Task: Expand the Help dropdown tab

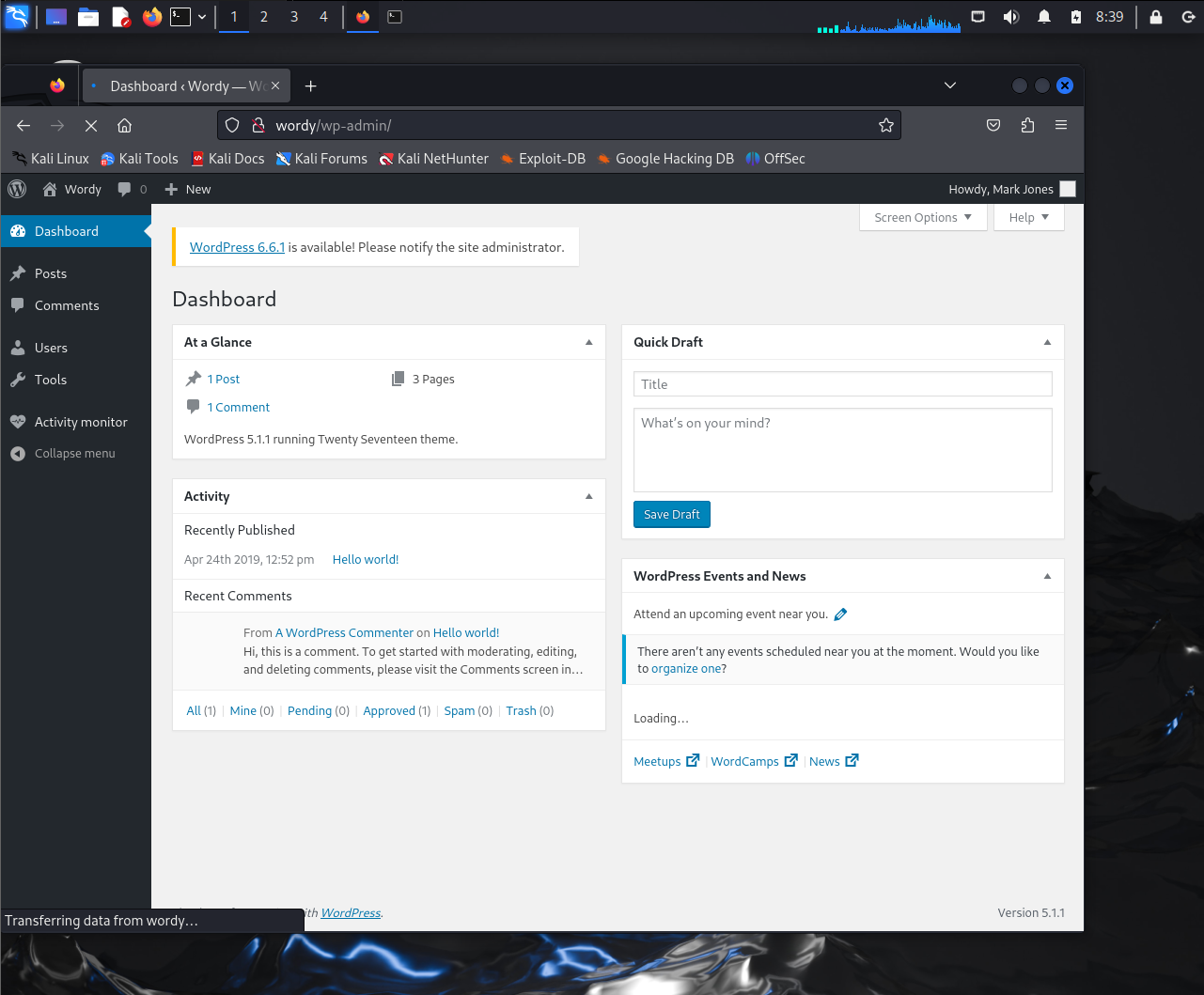Action: point(1029,217)
